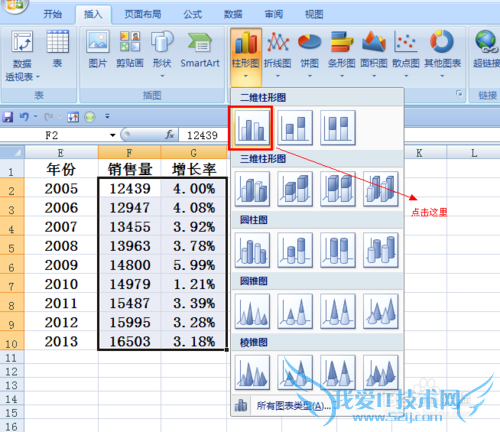
Task: Choose the clustered cone chart
Action: (x=252, y=311)
